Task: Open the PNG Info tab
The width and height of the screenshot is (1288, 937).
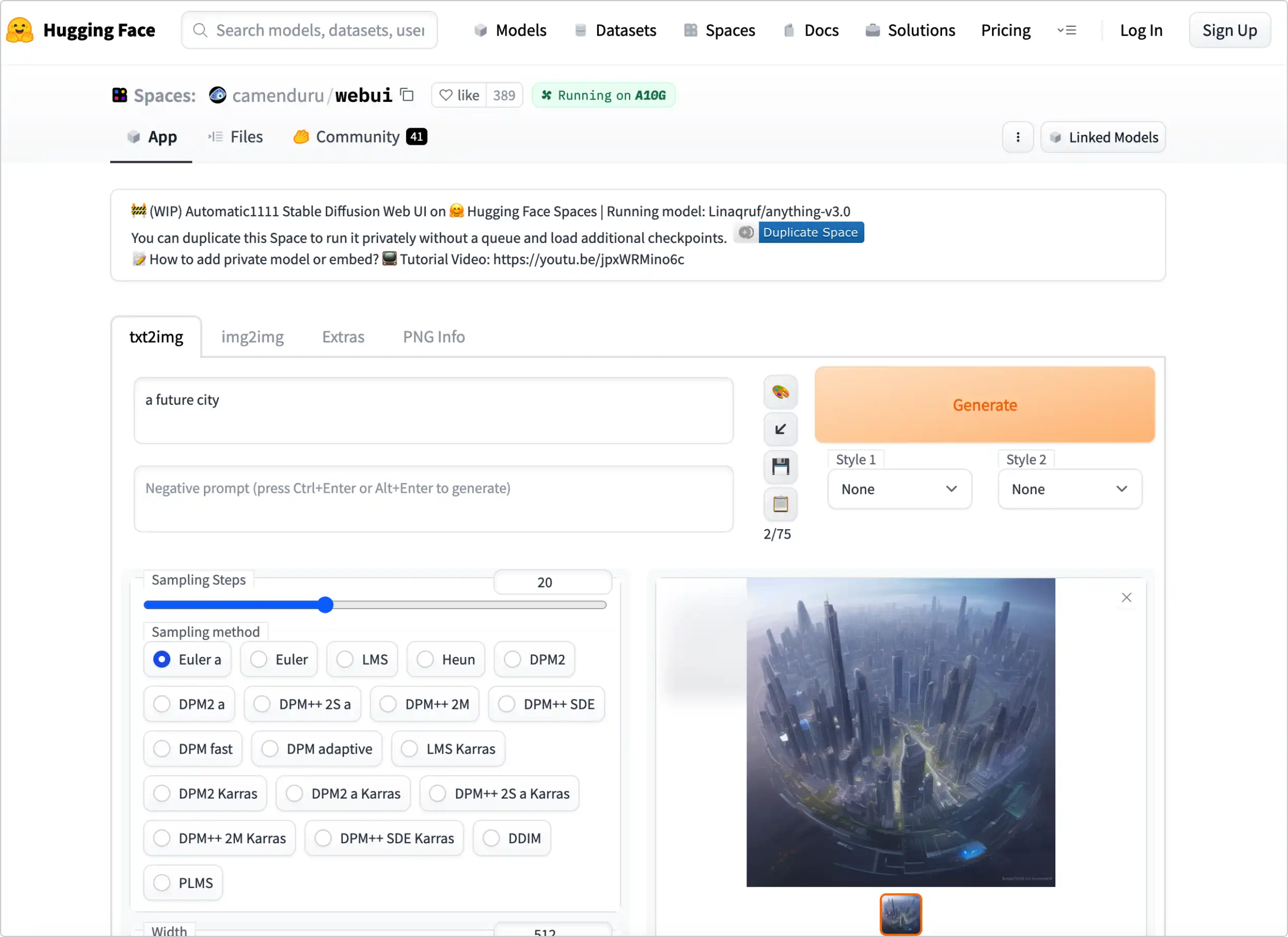Action: pyautogui.click(x=433, y=337)
